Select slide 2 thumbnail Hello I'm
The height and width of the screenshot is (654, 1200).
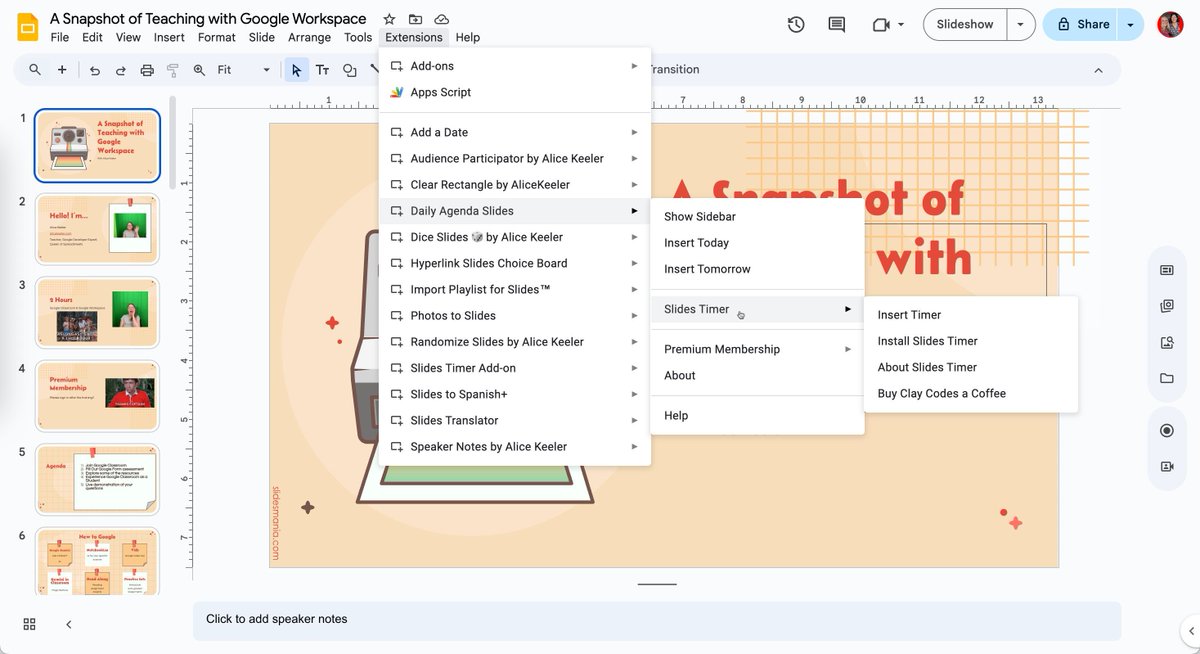[x=97, y=229]
